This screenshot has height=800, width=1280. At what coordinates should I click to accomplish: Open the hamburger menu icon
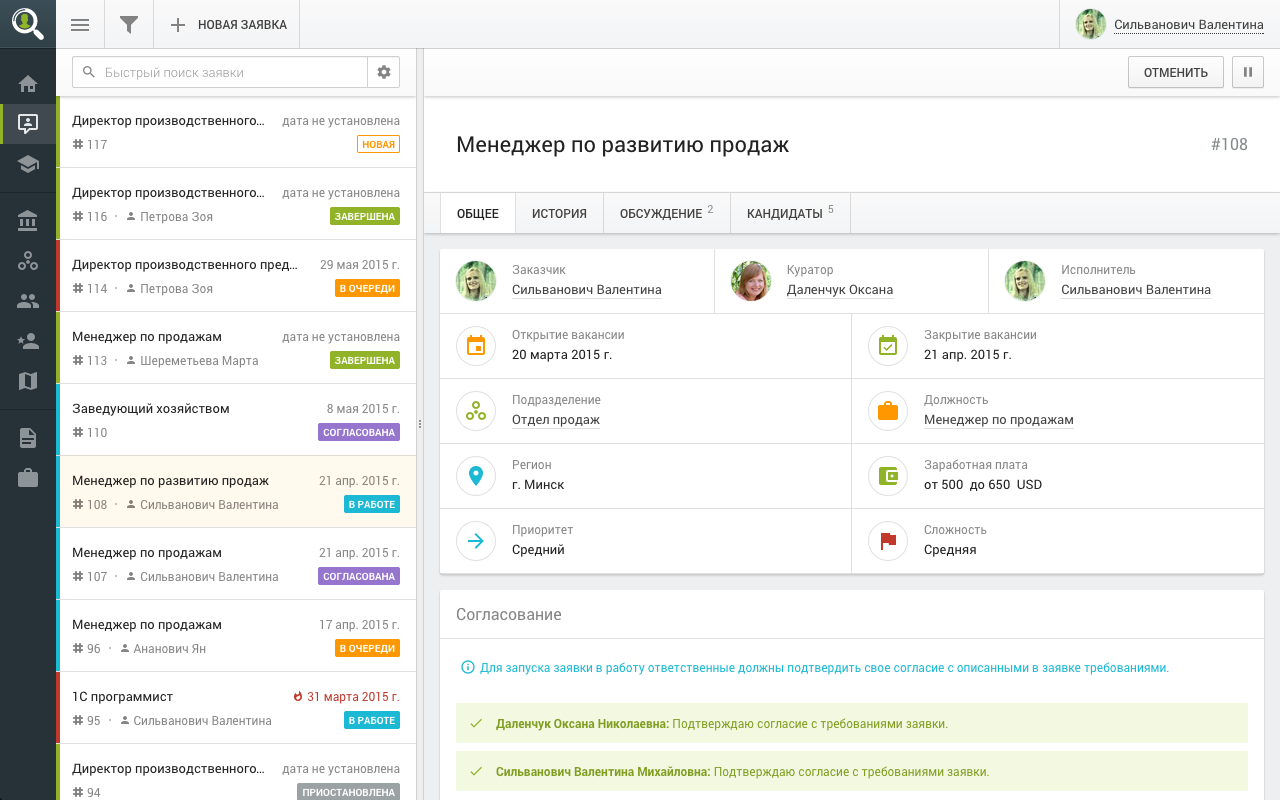pos(80,25)
